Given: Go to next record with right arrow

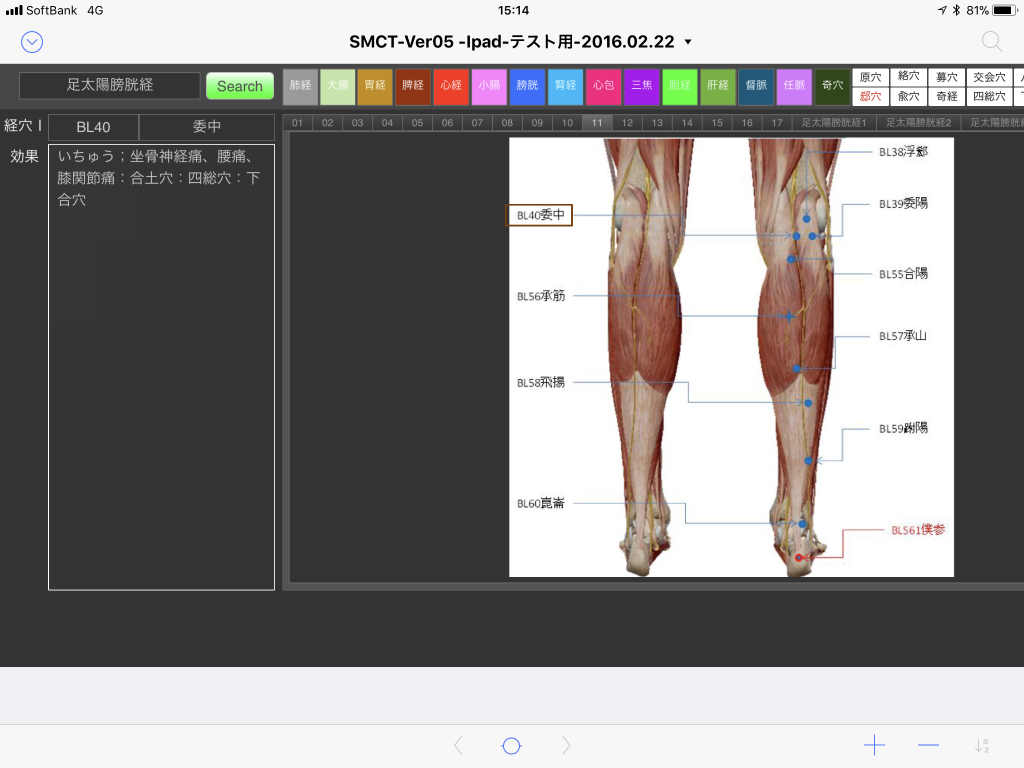Looking at the screenshot, I should (566, 745).
